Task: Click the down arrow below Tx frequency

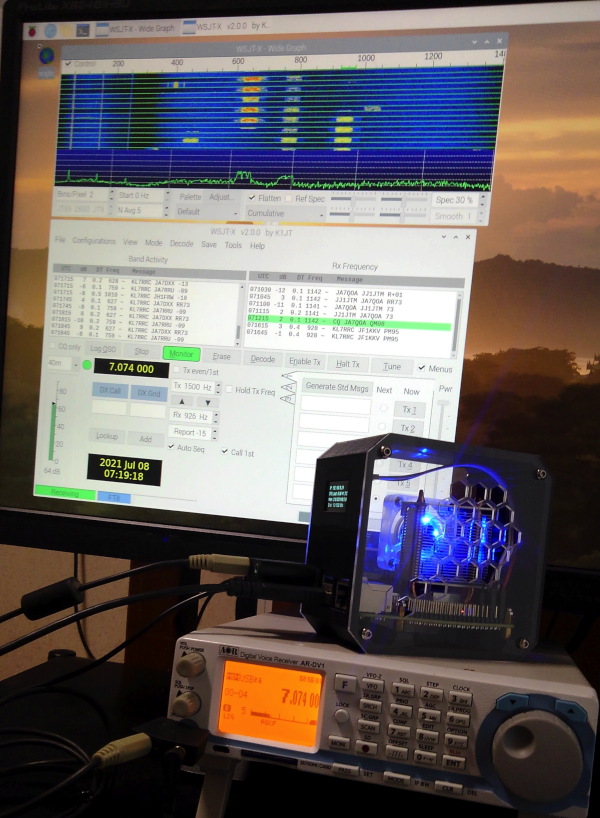Action: [x=207, y=401]
